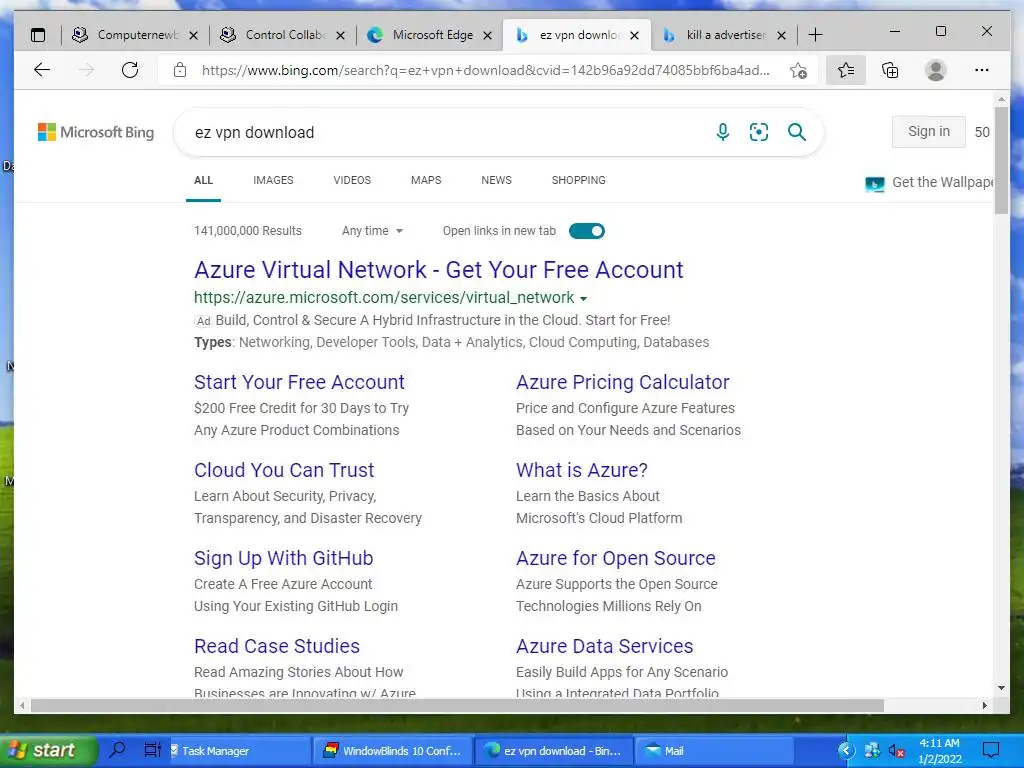Close the Control Collab tab

pyautogui.click(x=340, y=35)
